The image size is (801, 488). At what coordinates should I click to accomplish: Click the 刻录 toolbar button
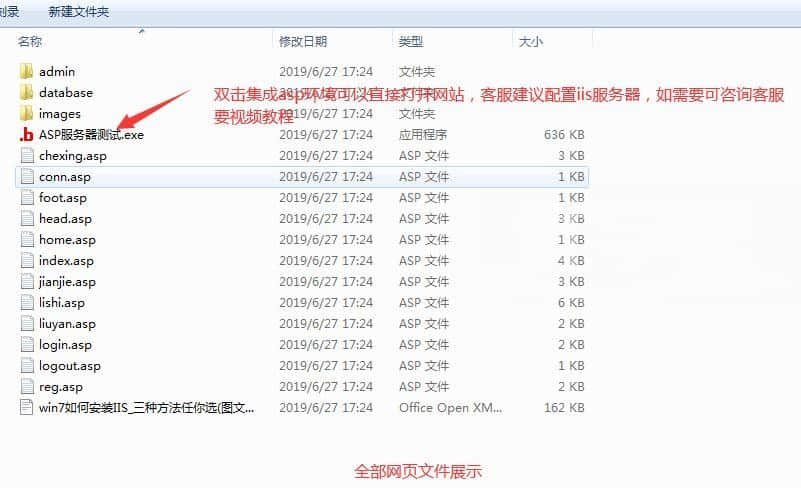(x=9, y=12)
